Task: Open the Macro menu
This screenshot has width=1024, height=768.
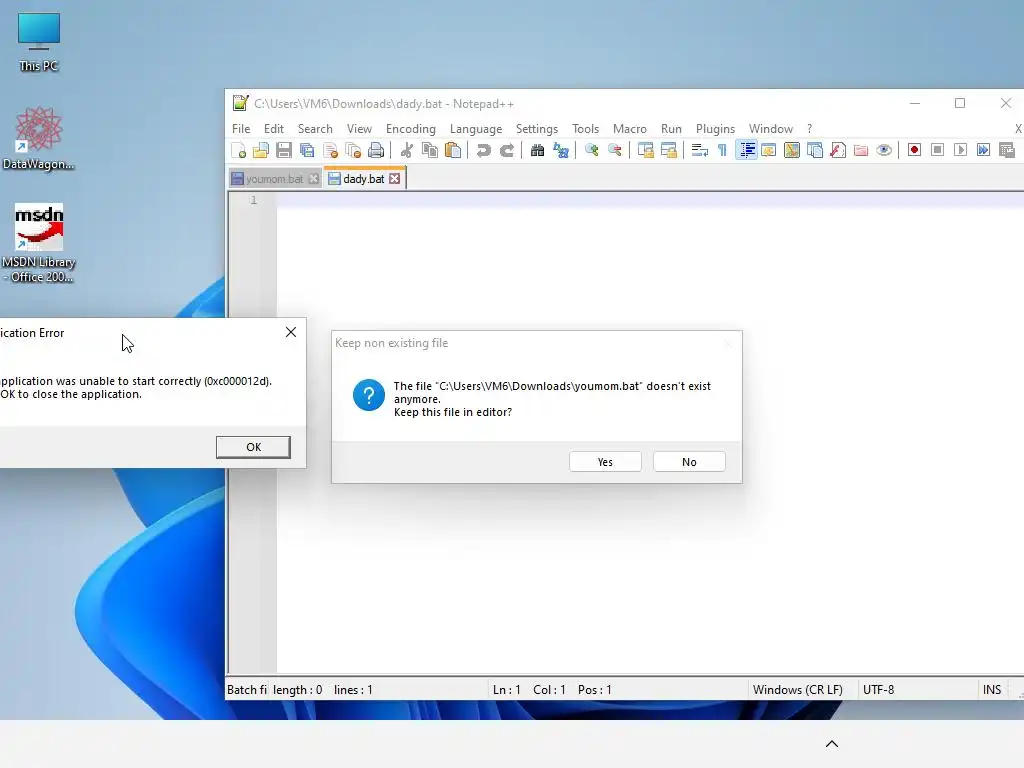Action: (x=630, y=129)
